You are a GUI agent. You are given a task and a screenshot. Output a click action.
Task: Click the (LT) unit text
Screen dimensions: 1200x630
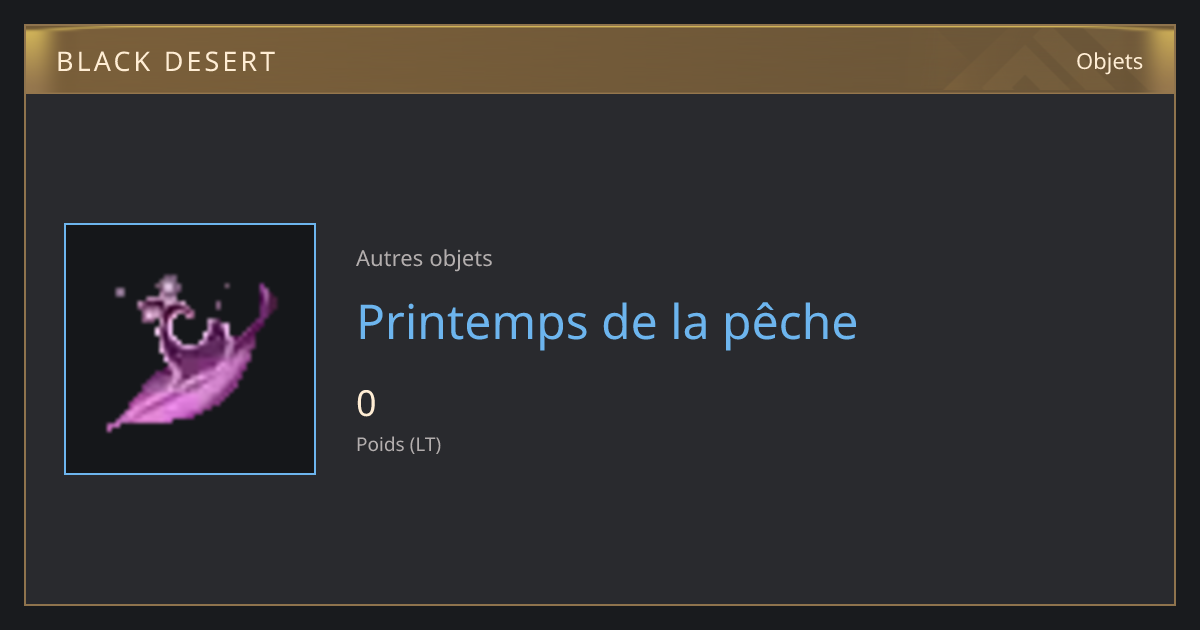[x=425, y=444]
